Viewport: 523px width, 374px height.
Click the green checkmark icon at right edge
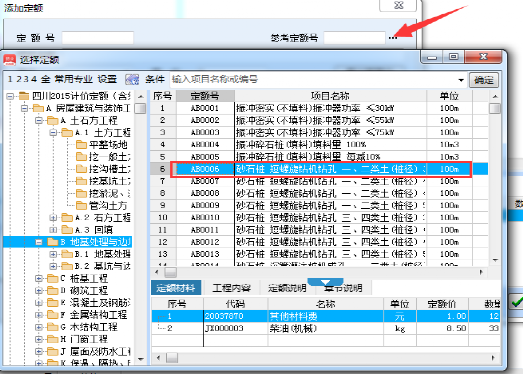click(x=517, y=303)
